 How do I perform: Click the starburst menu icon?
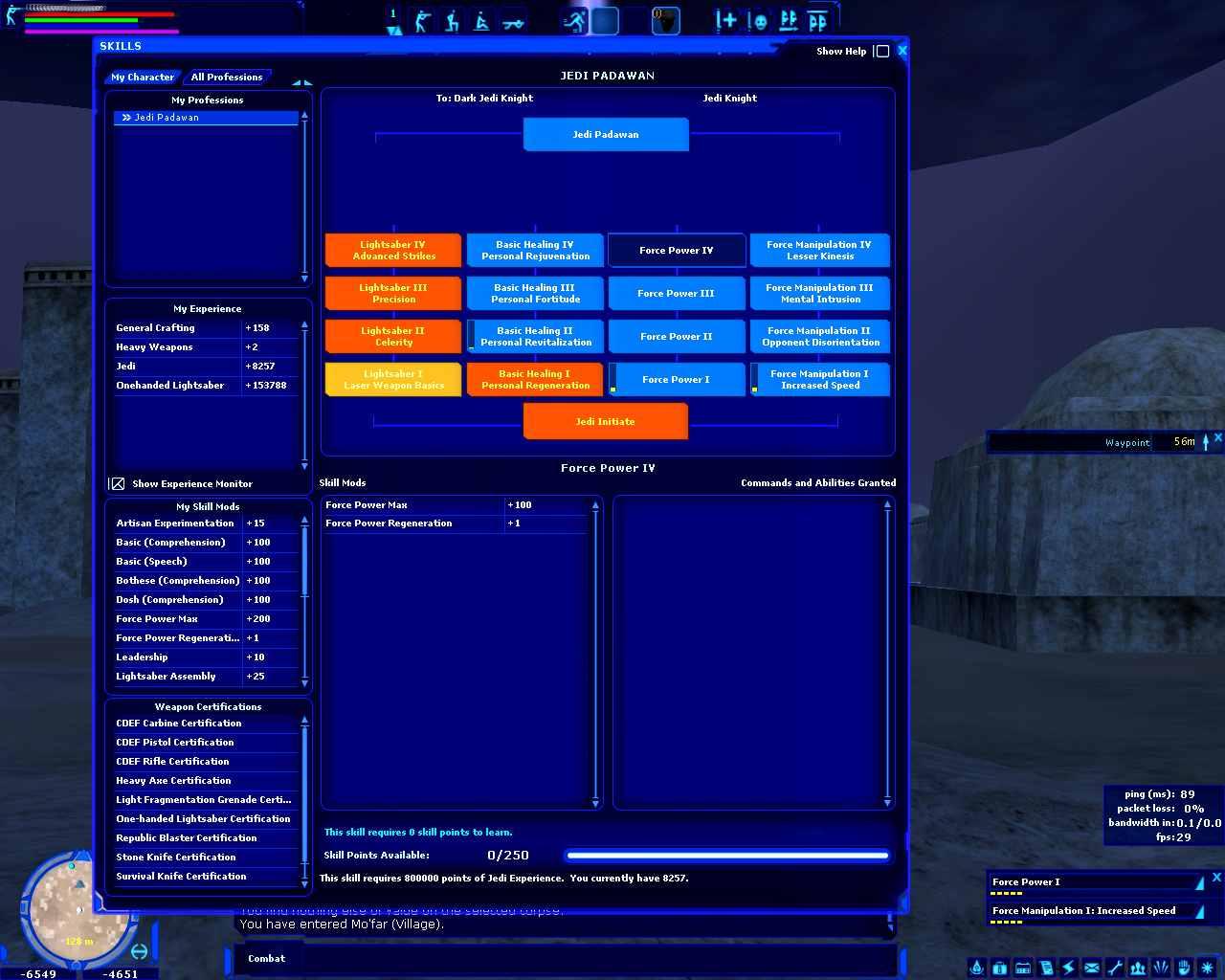pos(1207,968)
